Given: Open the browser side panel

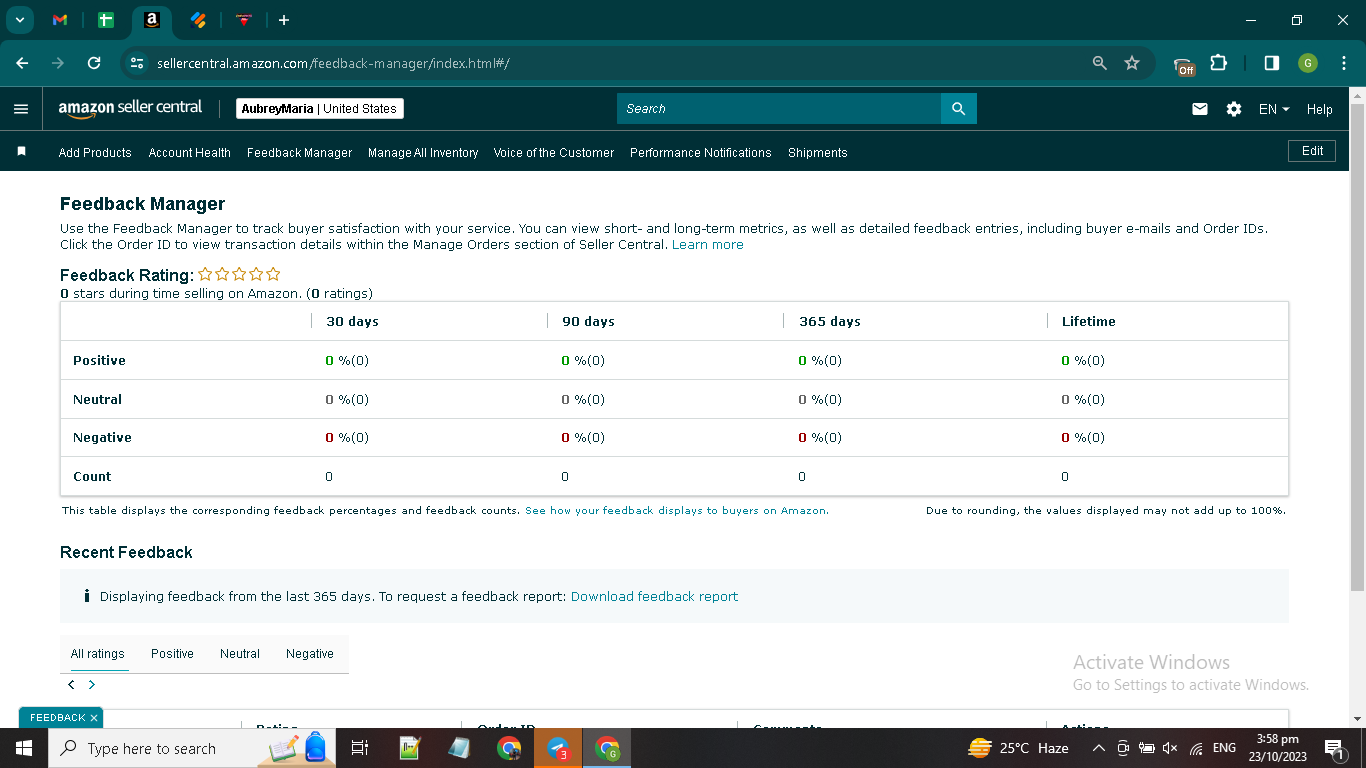Looking at the screenshot, I should (x=1271, y=63).
